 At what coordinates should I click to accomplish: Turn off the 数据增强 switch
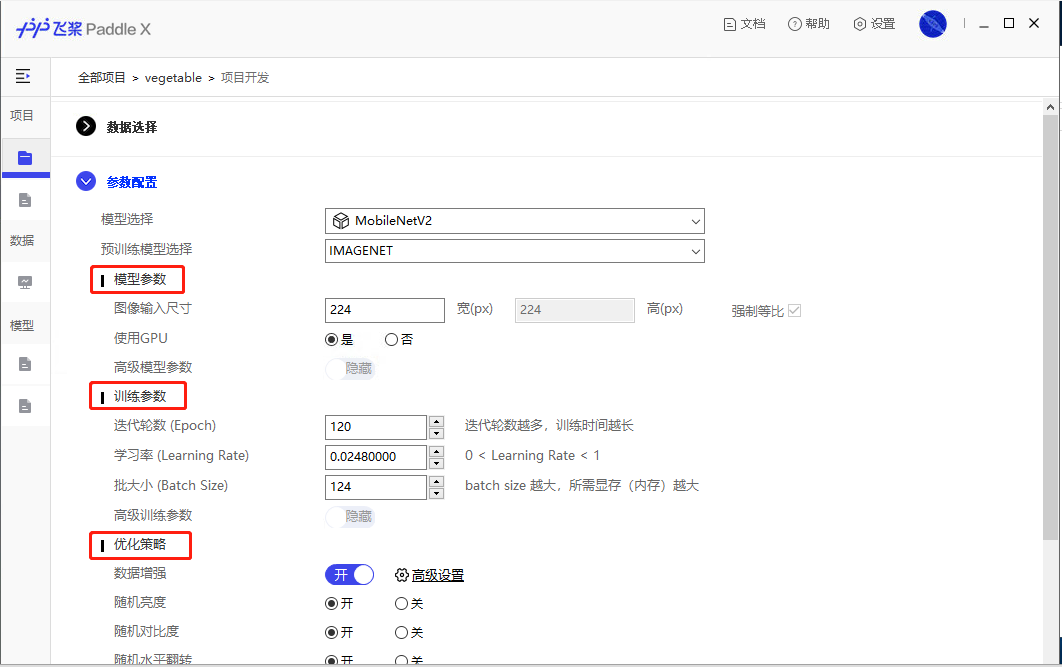pyautogui.click(x=349, y=575)
